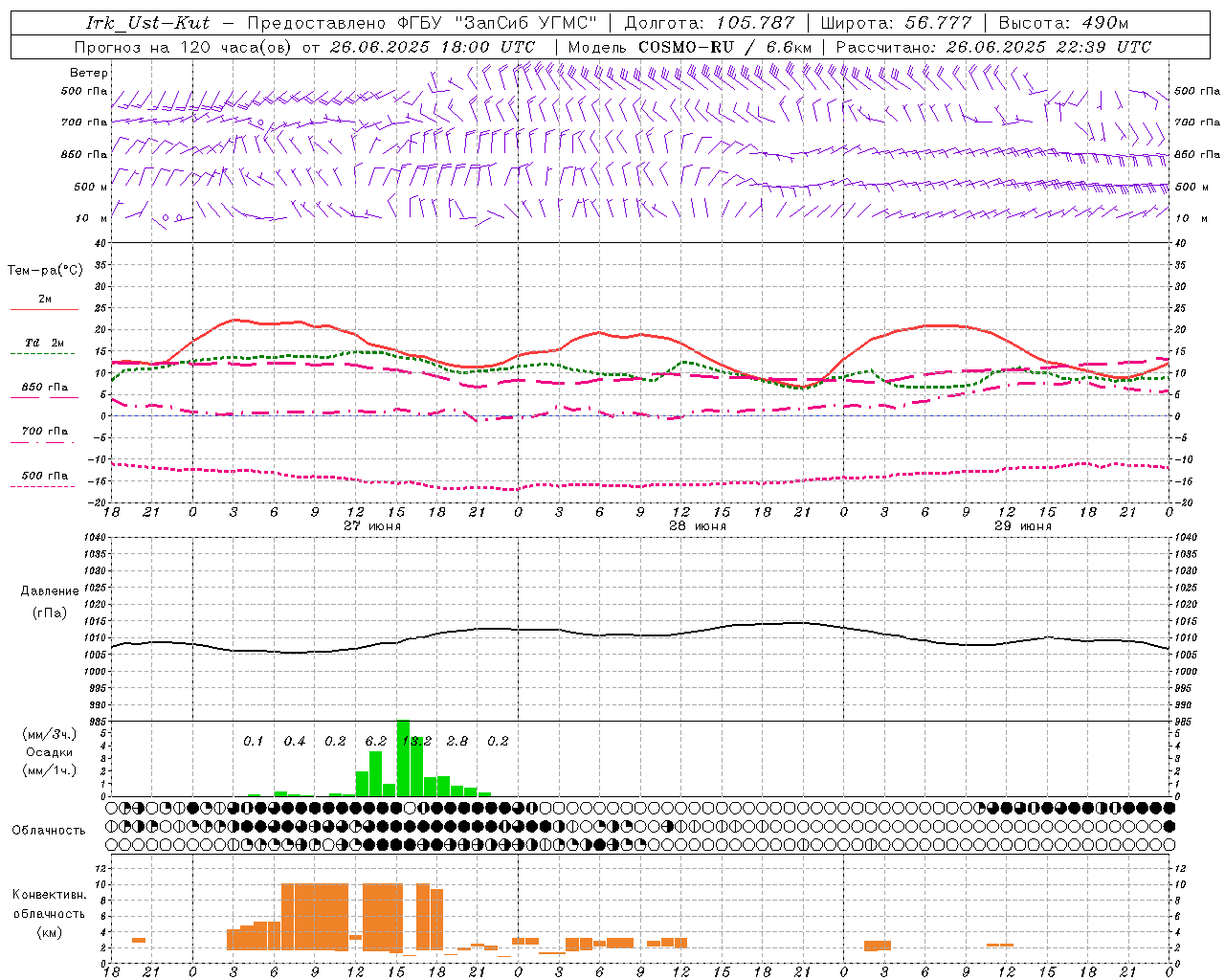Image resolution: width=1225 pixels, height=980 pixels.
Task: Select the 6.2 precipitation total value
Action: tap(376, 741)
